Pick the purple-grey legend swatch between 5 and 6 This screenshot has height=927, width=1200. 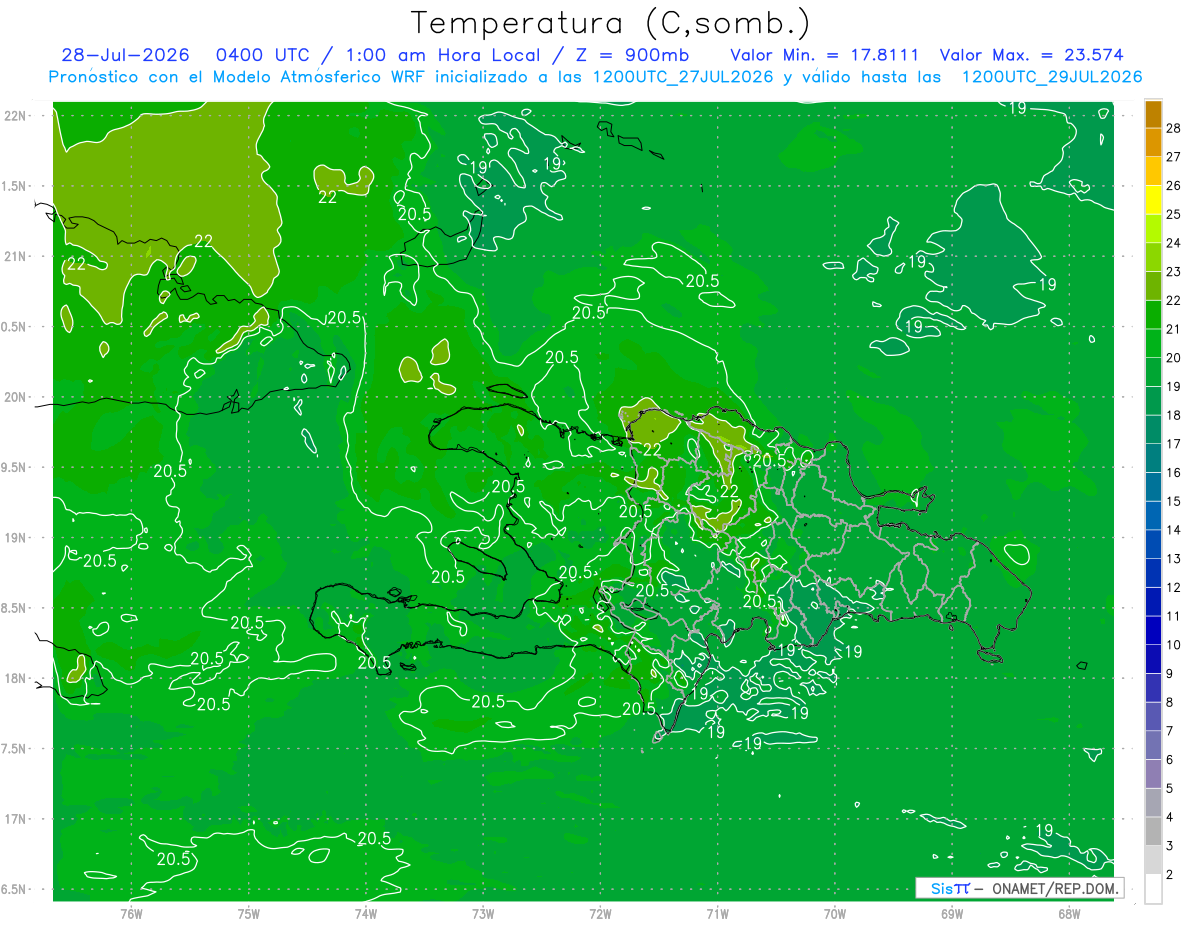[x=1153, y=774]
